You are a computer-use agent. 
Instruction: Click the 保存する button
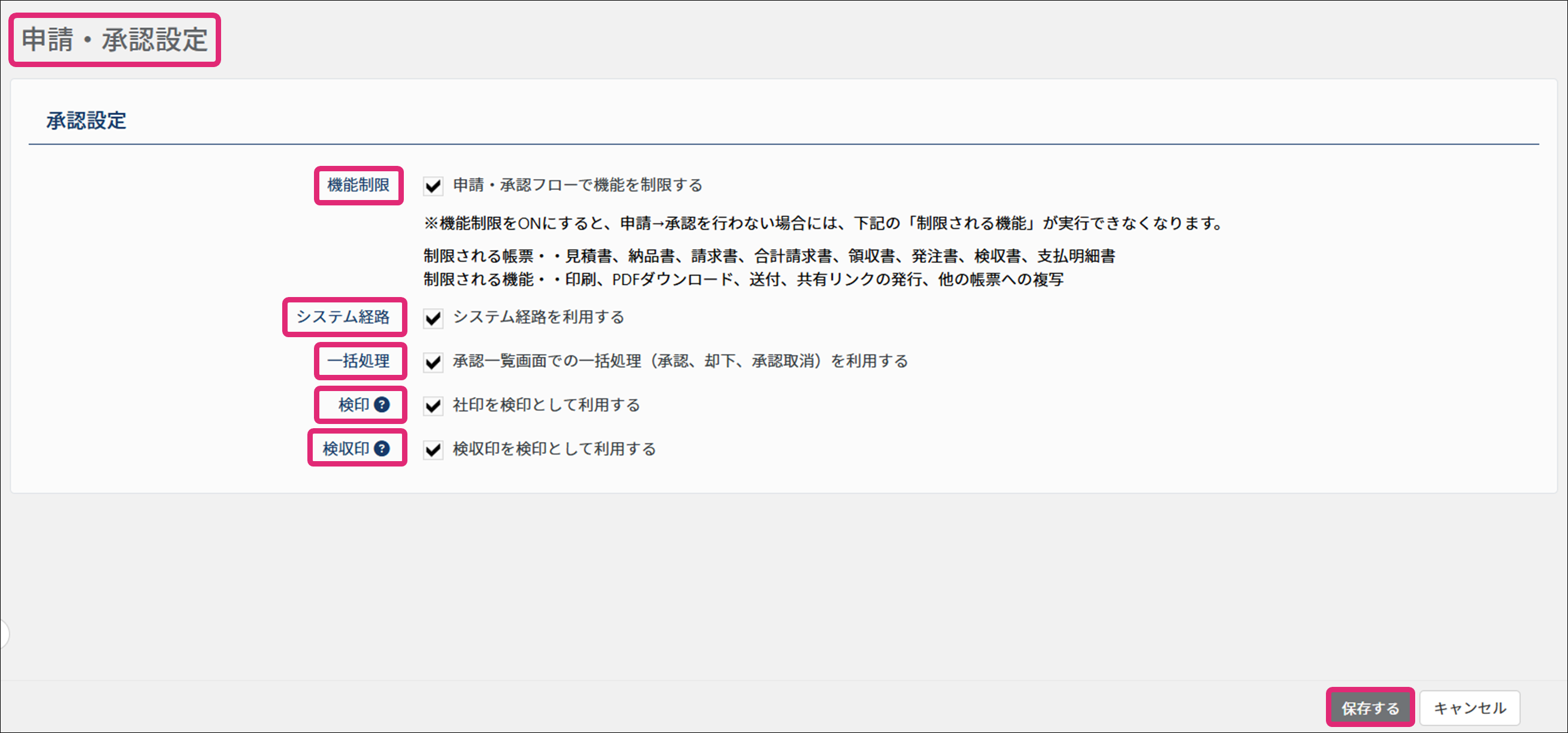pyautogui.click(x=1370, y=707)
